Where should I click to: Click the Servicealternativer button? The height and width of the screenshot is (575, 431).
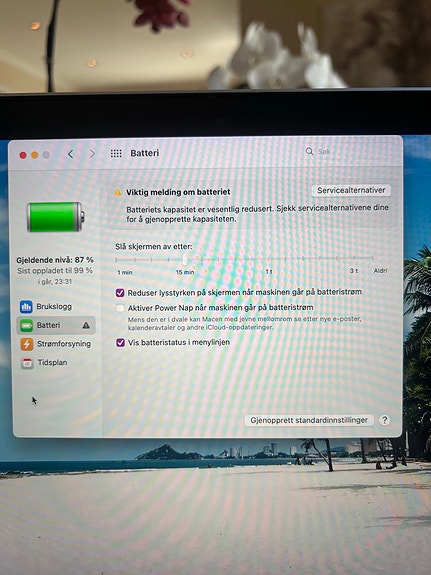tap(351, 190)
